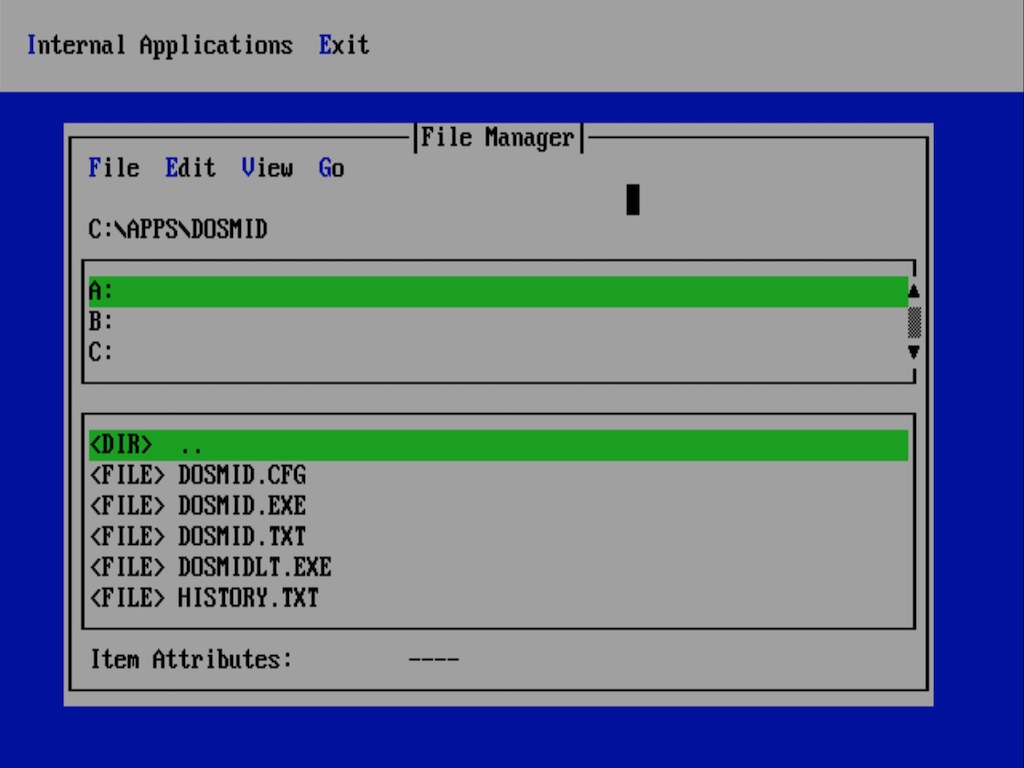This screenshot has width=1024, height=768.
Task: Open the Edit menu in File Manager
Action: tap(190, 169)
